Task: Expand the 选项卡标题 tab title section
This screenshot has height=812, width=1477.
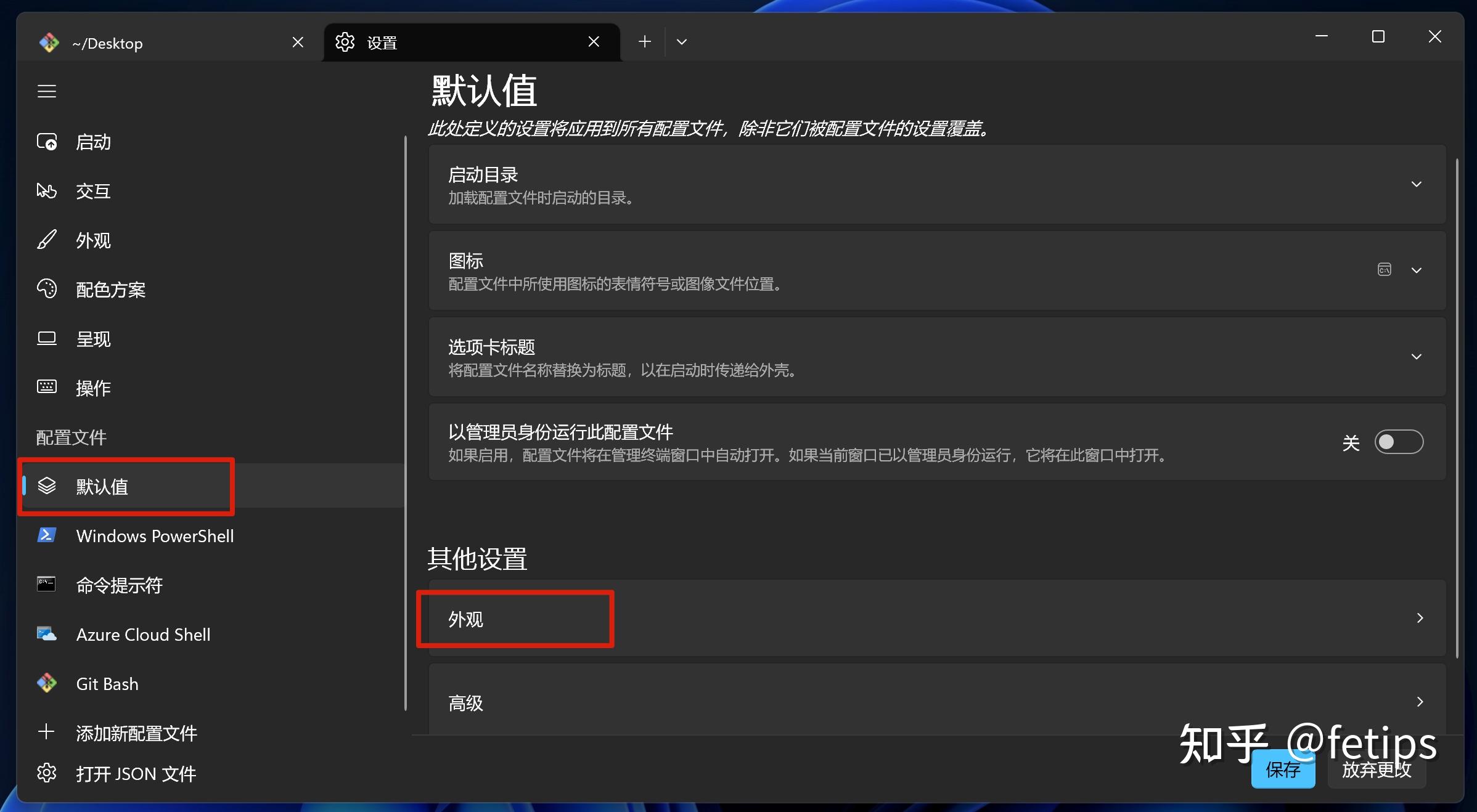Action: (1416, 357)
